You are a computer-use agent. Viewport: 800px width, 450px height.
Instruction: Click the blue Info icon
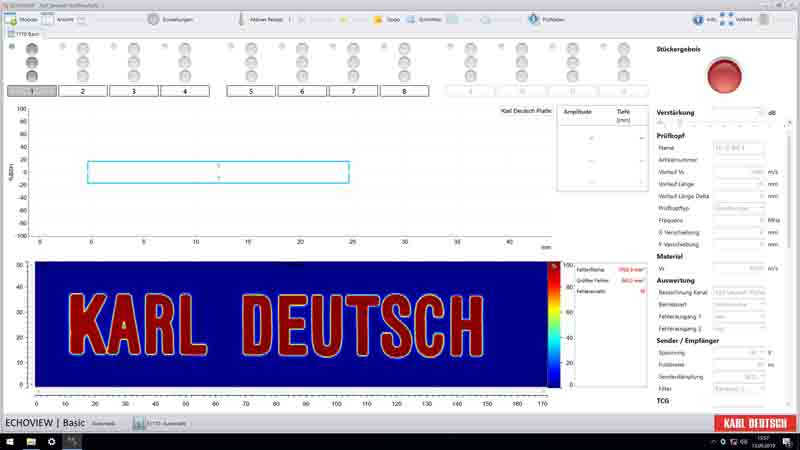pyautogui.click(x=698, y=20)
